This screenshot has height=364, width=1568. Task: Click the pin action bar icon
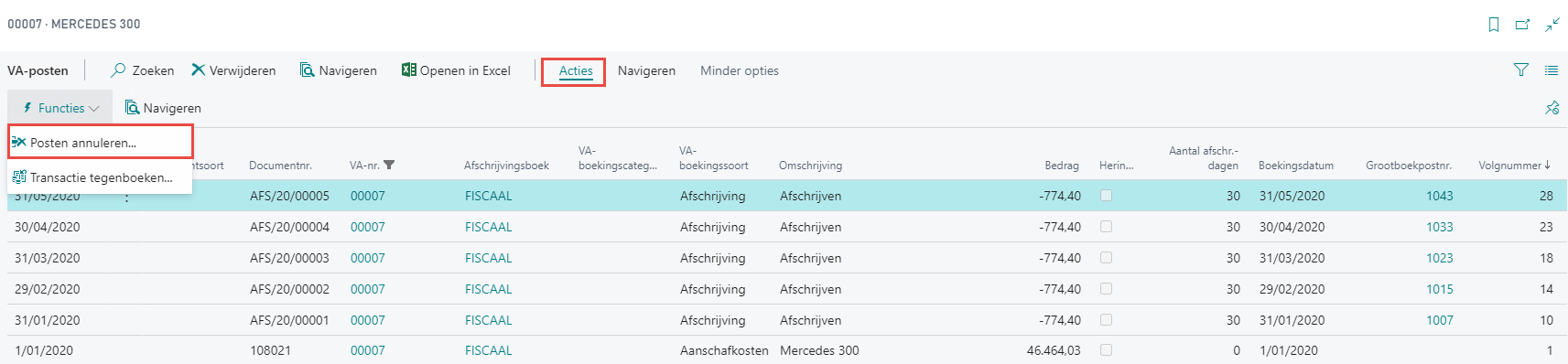(1552, 108)
